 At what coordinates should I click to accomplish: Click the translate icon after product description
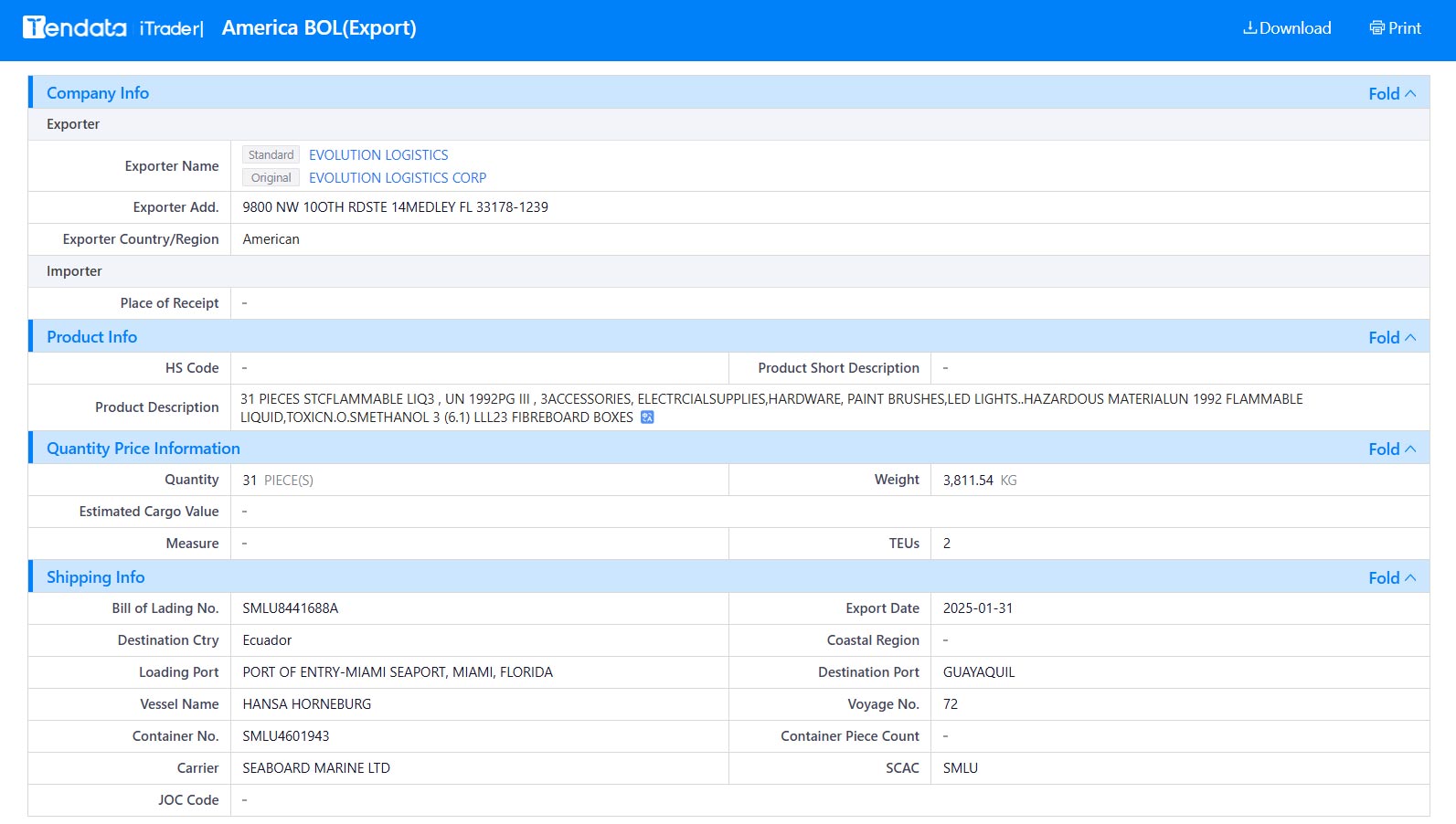tap(647, 417)
